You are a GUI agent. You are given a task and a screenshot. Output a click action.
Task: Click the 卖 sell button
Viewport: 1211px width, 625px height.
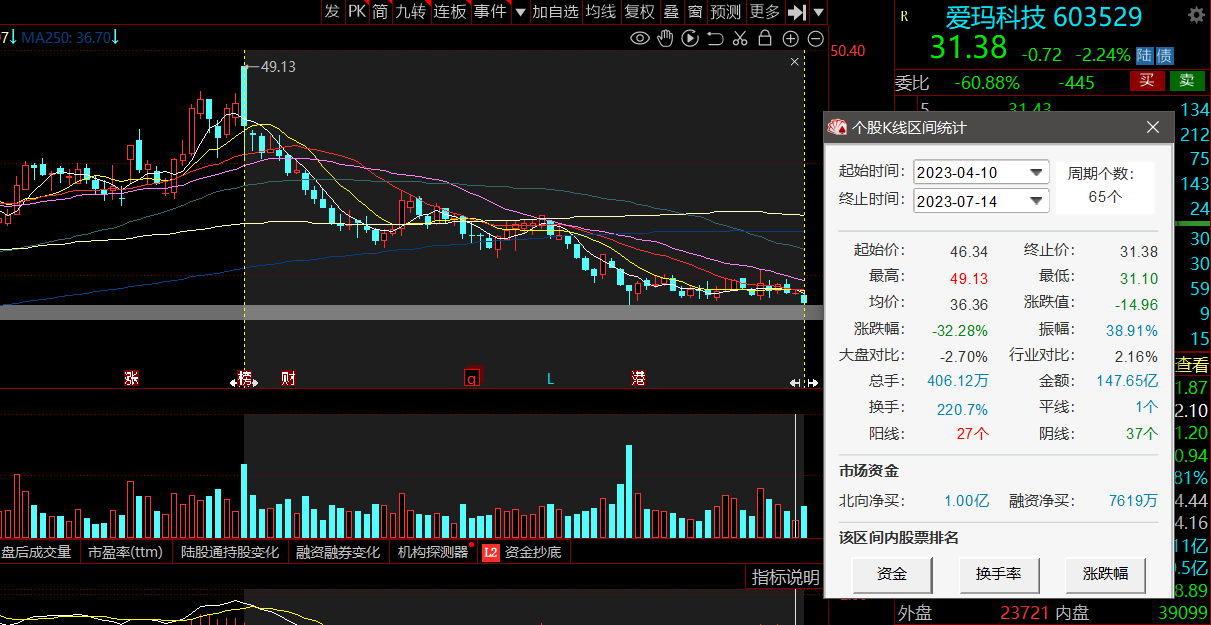[1187, 81]
